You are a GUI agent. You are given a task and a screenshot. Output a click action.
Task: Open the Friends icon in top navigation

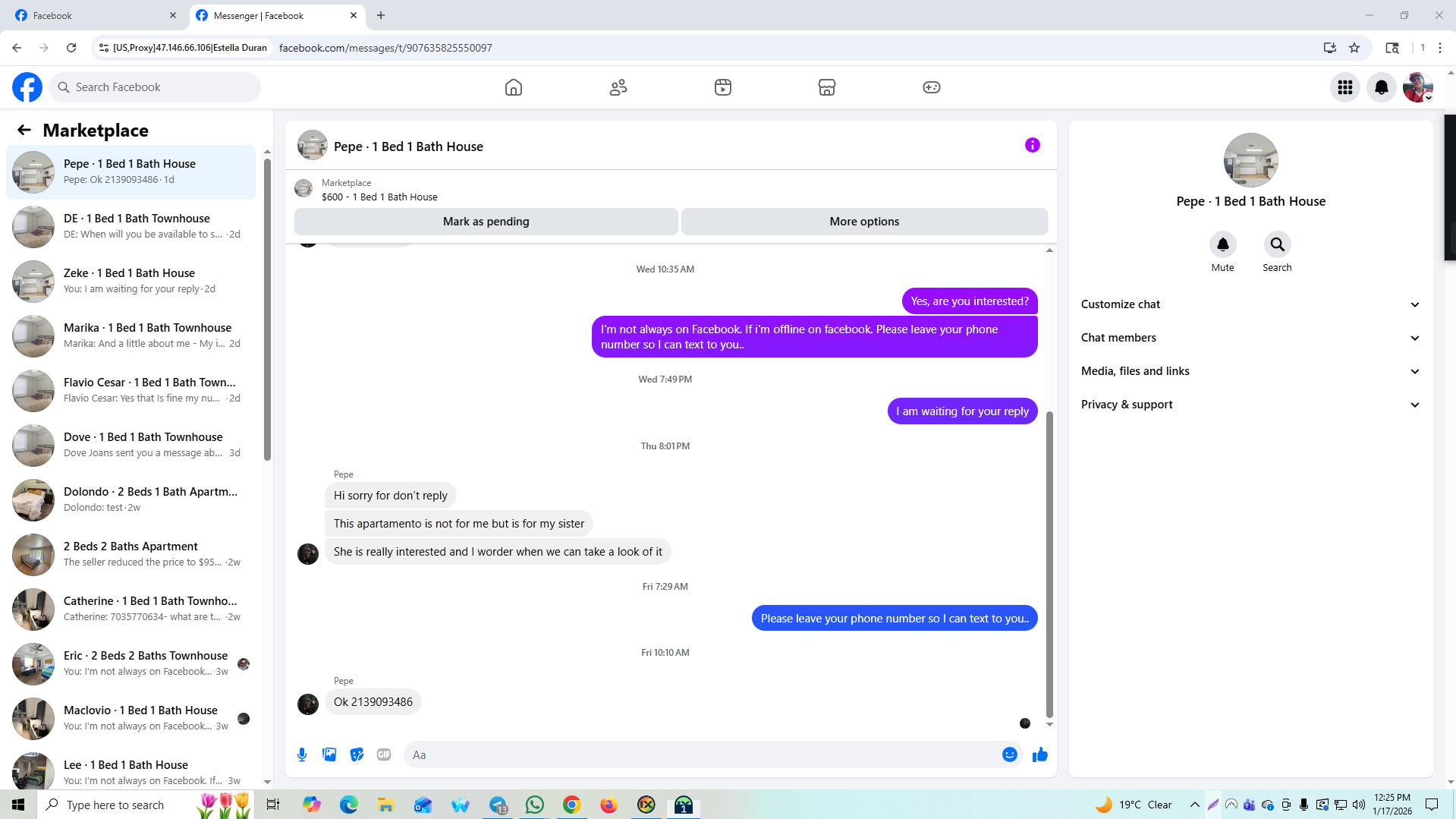pos(618,87)
